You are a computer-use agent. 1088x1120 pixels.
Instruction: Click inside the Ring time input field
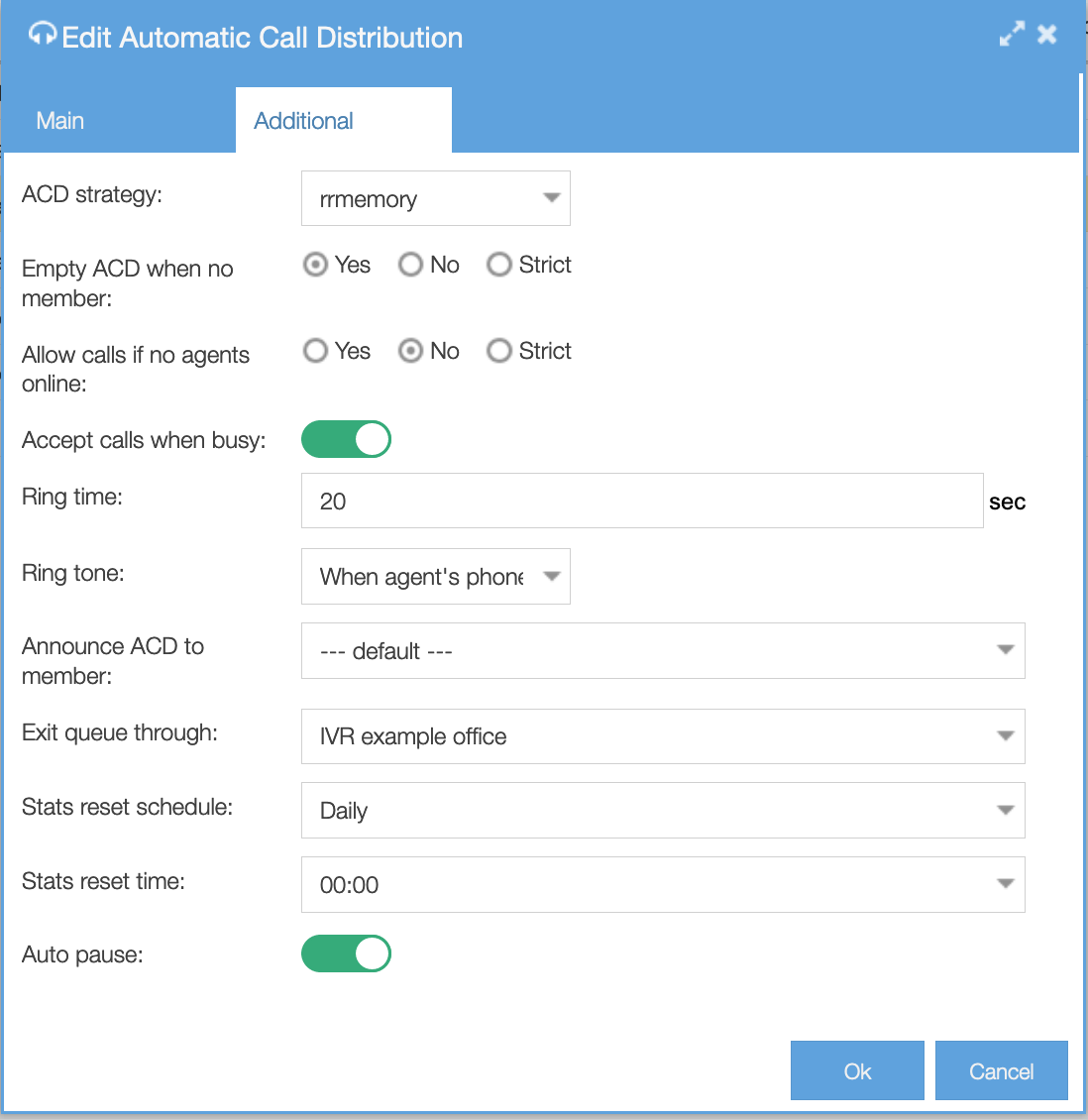point(641,501)
